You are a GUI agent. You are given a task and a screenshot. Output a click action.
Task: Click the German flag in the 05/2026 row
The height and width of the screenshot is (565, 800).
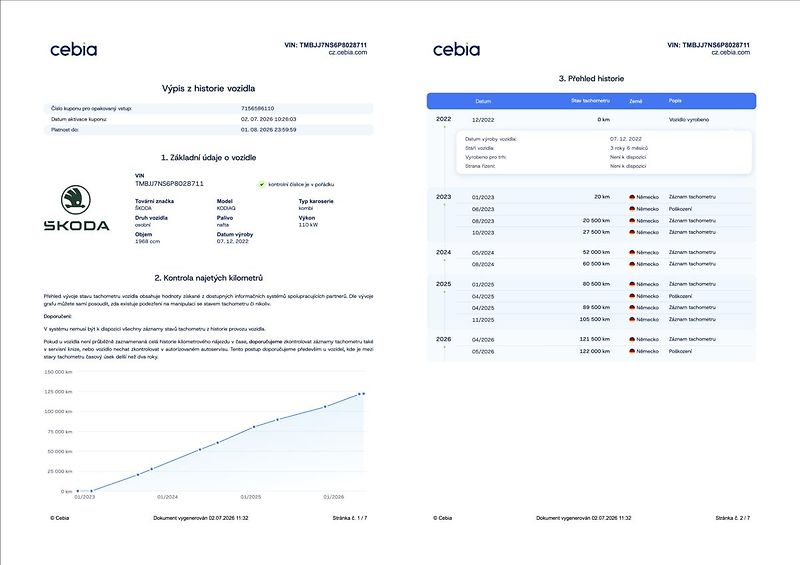coord(632,352)
